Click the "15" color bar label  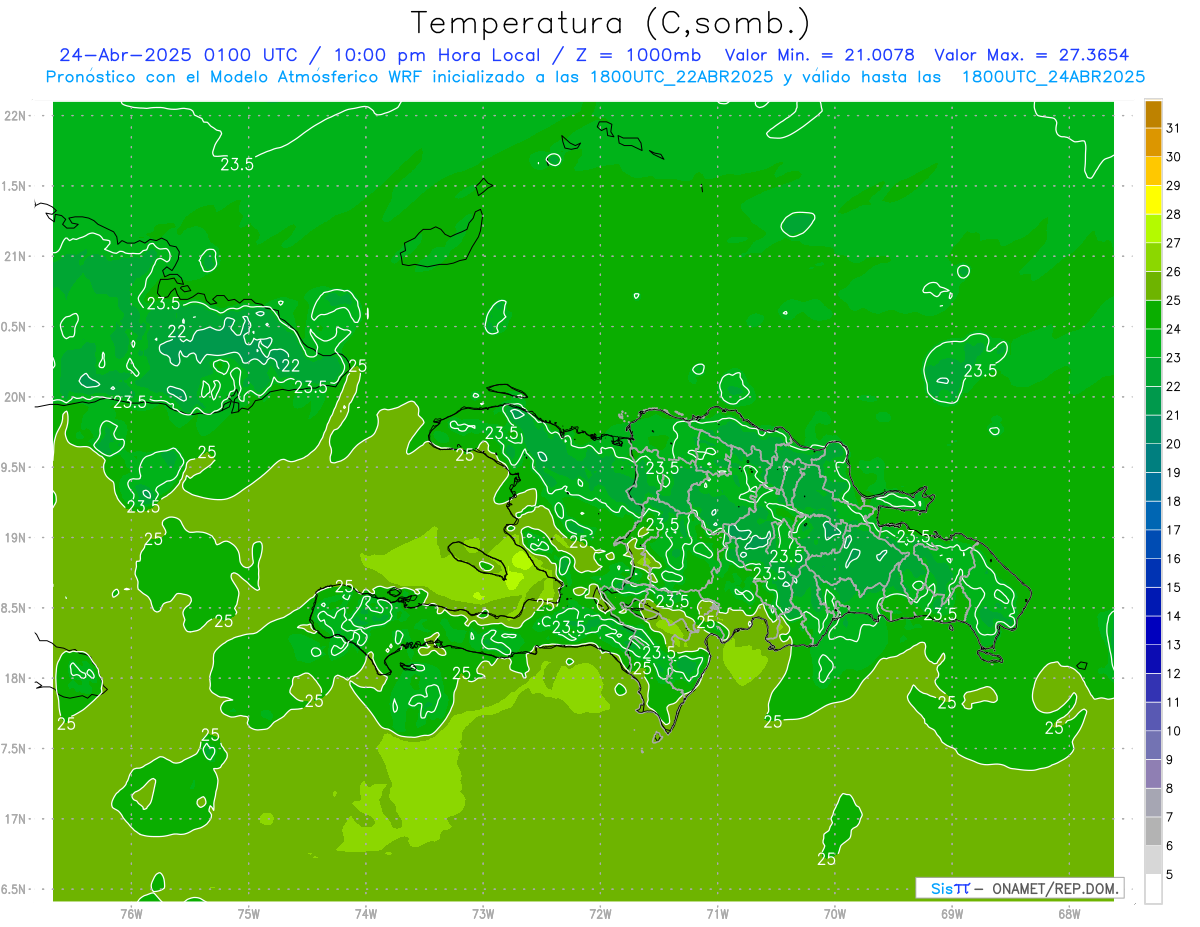(1174, 587)
